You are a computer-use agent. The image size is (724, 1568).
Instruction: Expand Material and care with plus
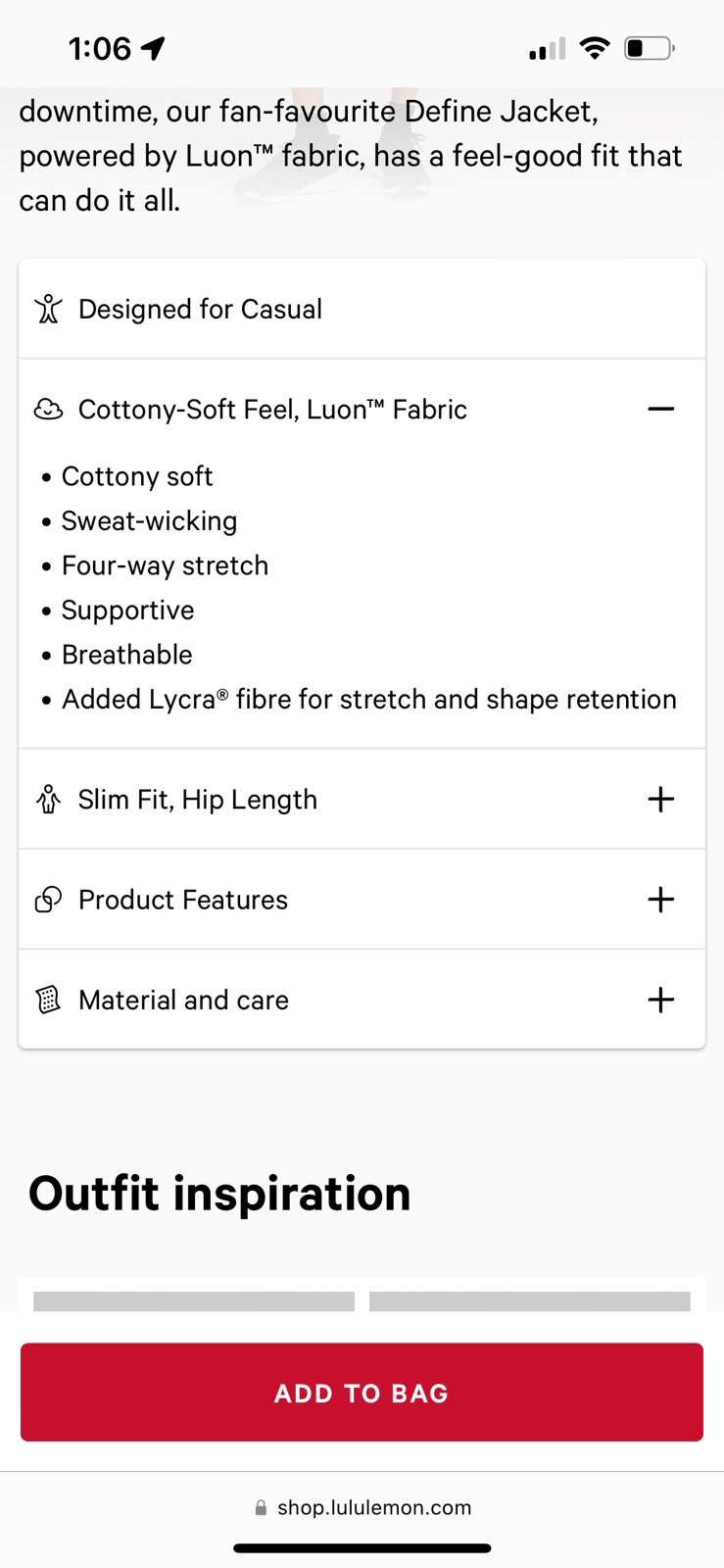click(x=661, y=1000)
